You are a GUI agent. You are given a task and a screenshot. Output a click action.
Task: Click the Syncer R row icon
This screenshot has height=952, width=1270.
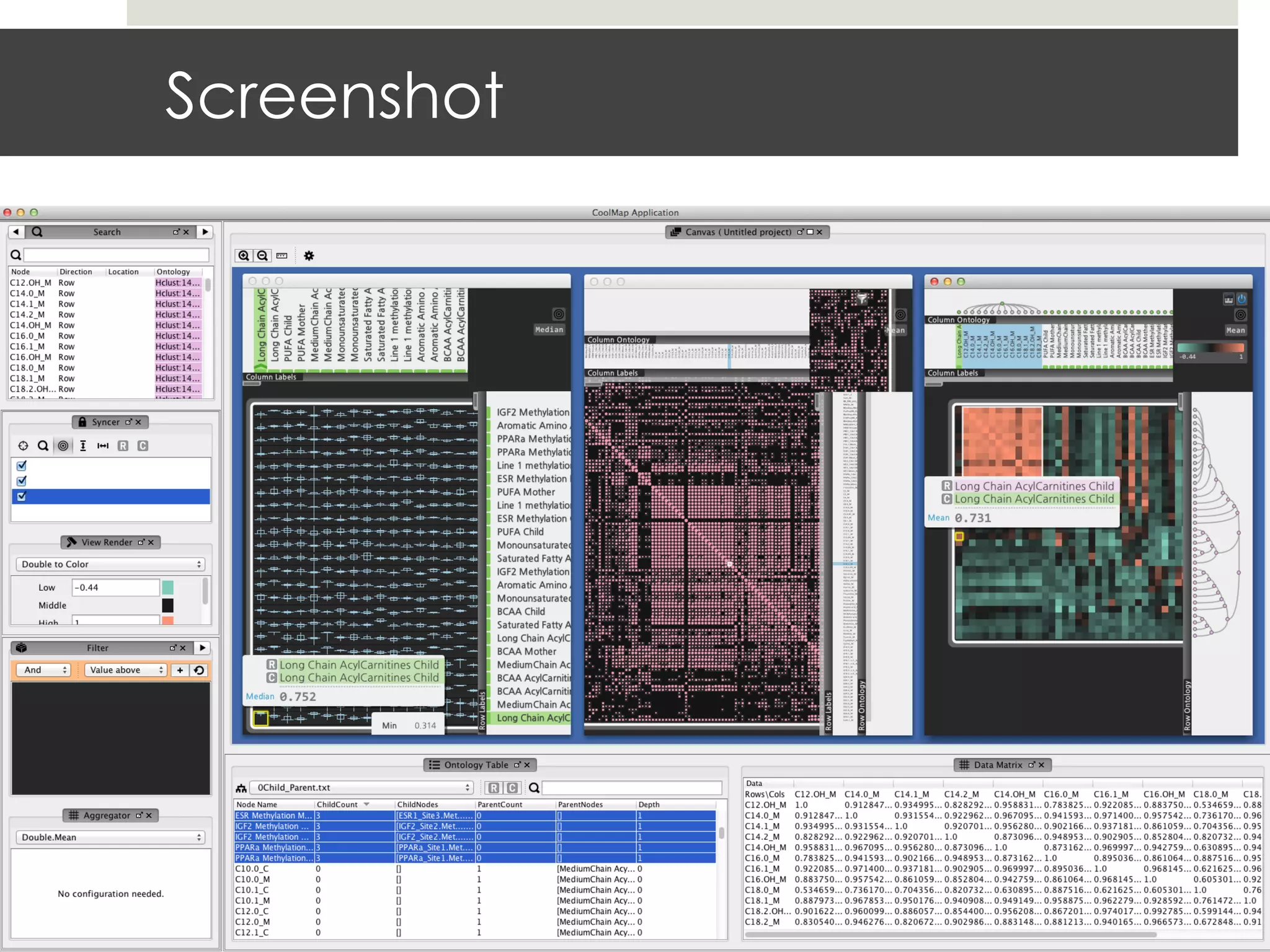pyautogui.click(x=123, y=446)
